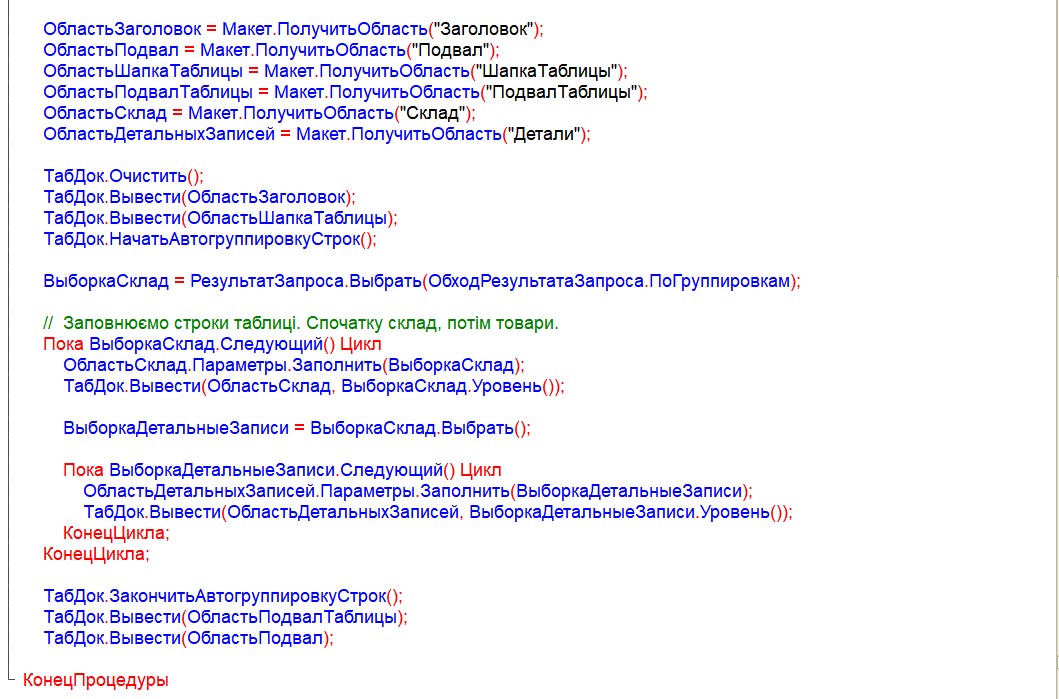
Task: Click the string literal "ПодвалТаблицы"
Action: click(x=560, y=92)
